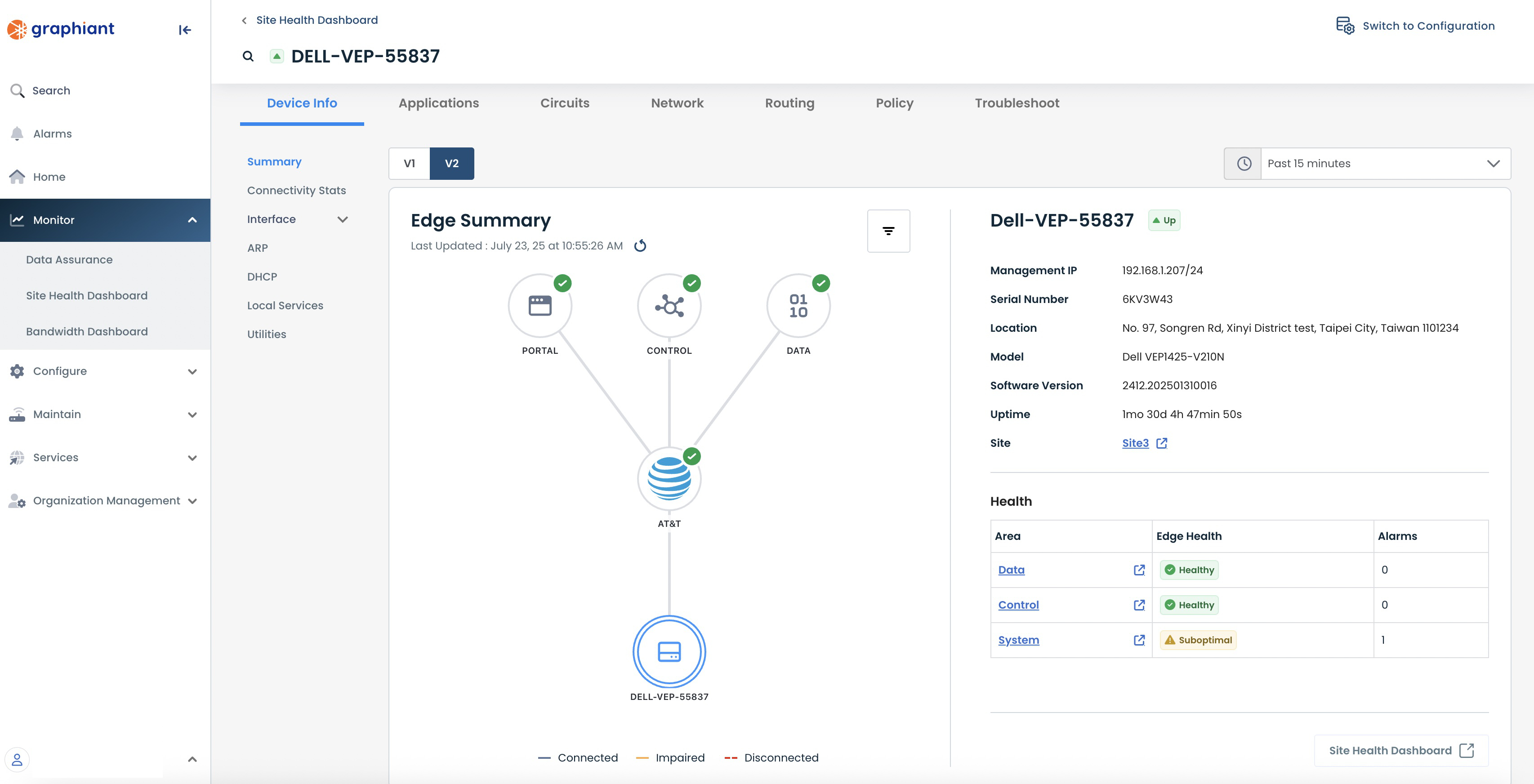The width and height of the screenshot is (1534, 784).
Task: Open the Edge Summary filter button
Action: click(888, 231)
